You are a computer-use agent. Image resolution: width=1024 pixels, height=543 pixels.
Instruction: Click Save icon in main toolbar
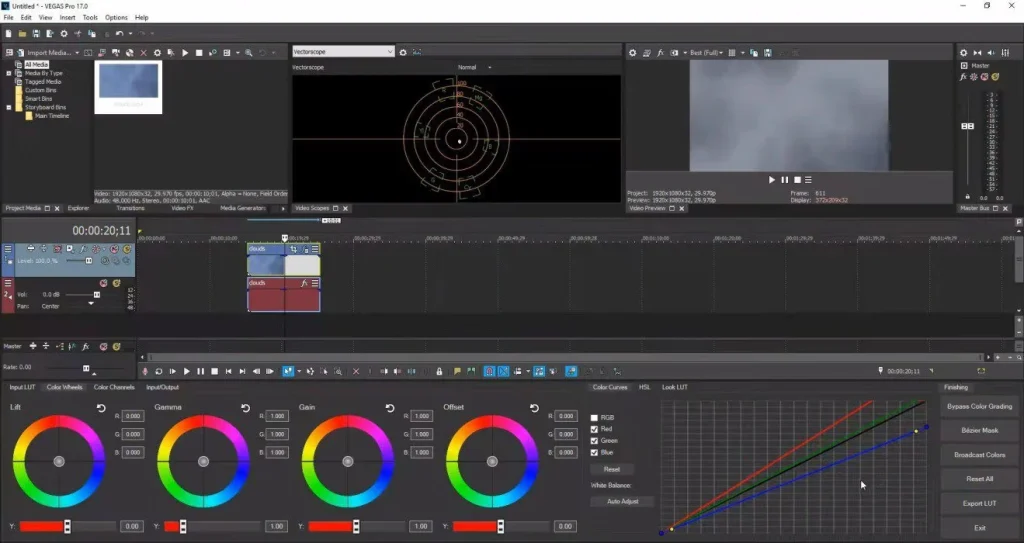tap(37, 34)
